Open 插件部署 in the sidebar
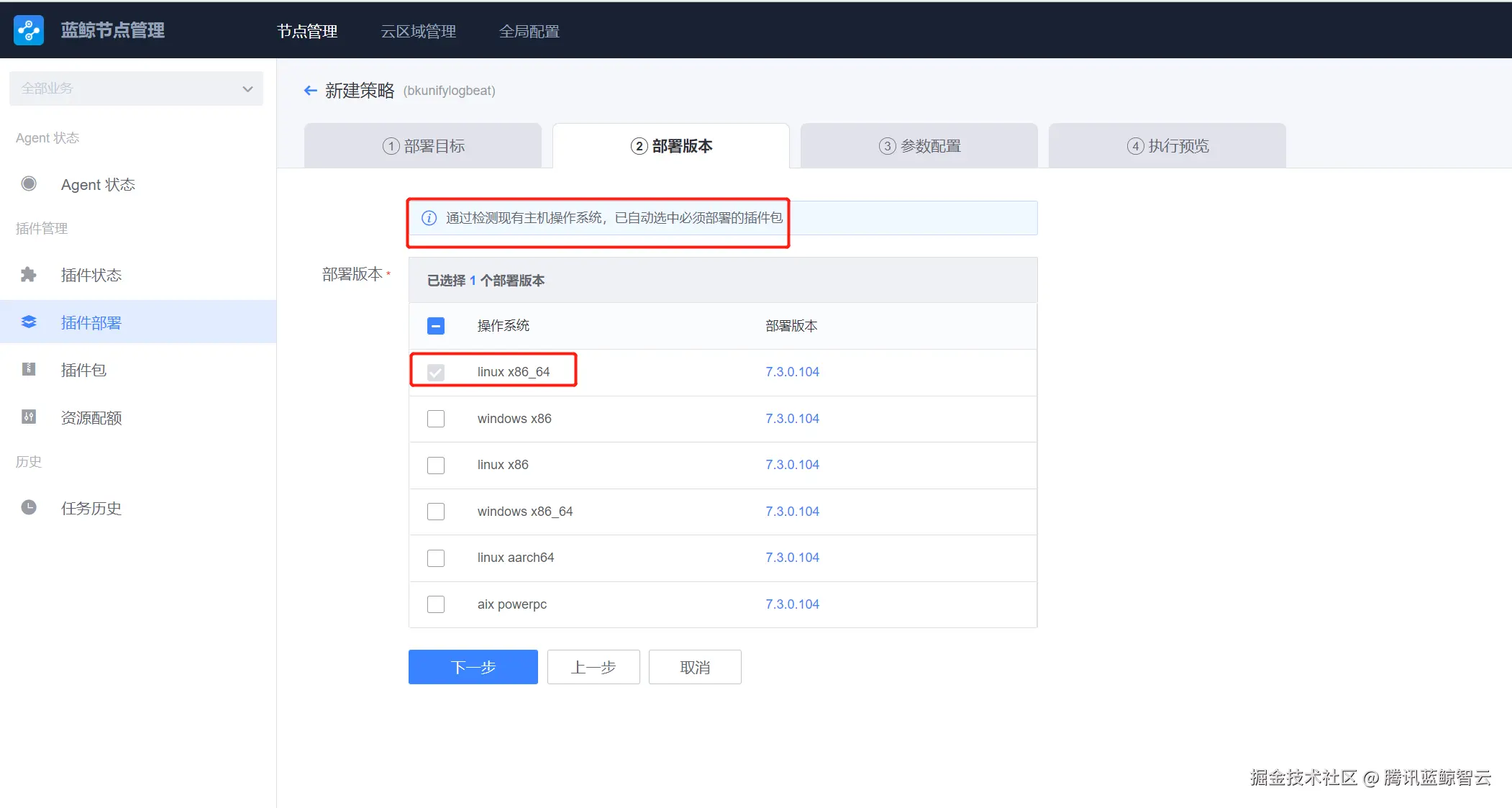The image size is (1512, 808). [138, 322]
